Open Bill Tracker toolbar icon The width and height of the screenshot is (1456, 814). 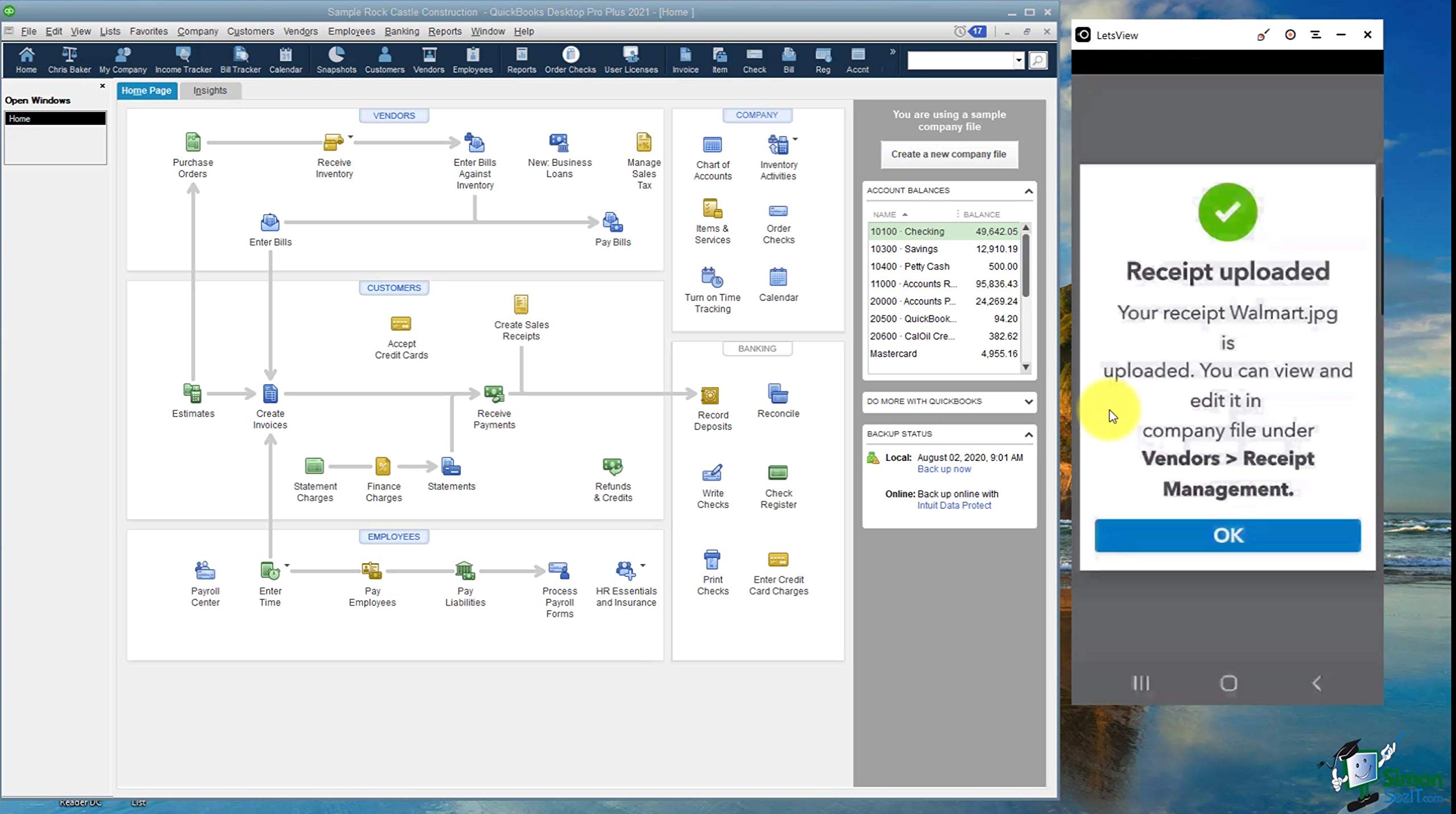click(x=240, y=60)
